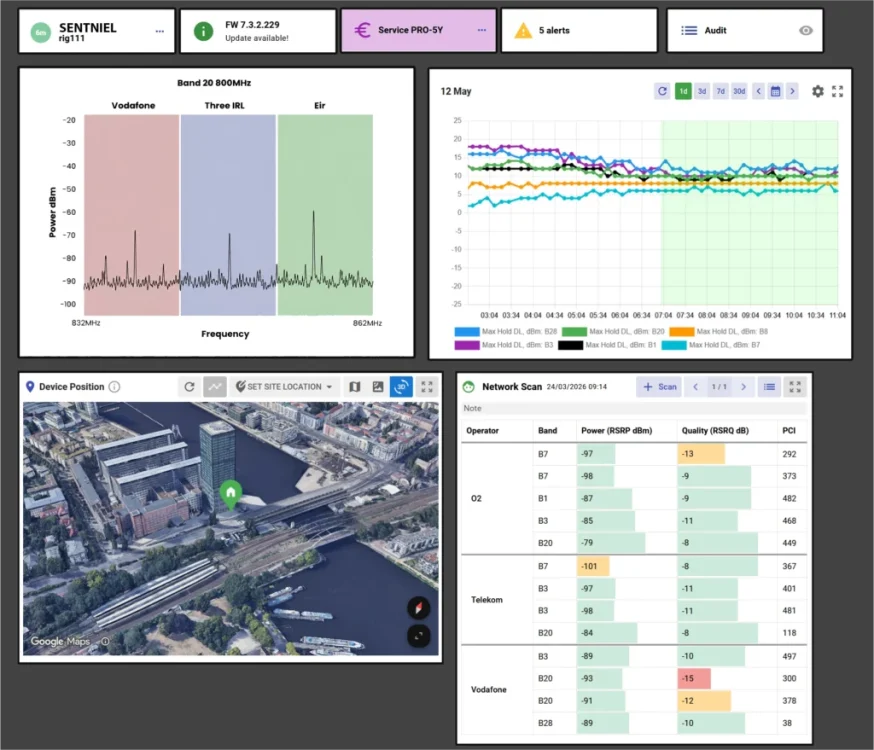Screen dimensions: 874x750
Task: Click the map compass button
Action: 419,608
